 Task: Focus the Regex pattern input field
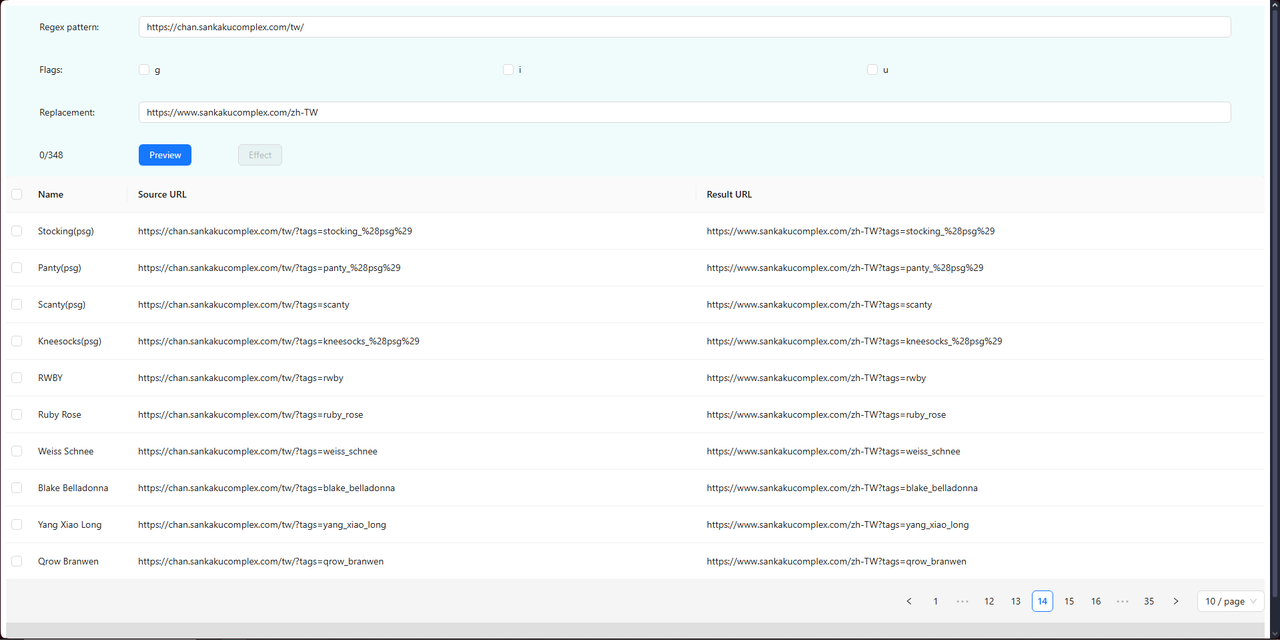pos(685,27)
